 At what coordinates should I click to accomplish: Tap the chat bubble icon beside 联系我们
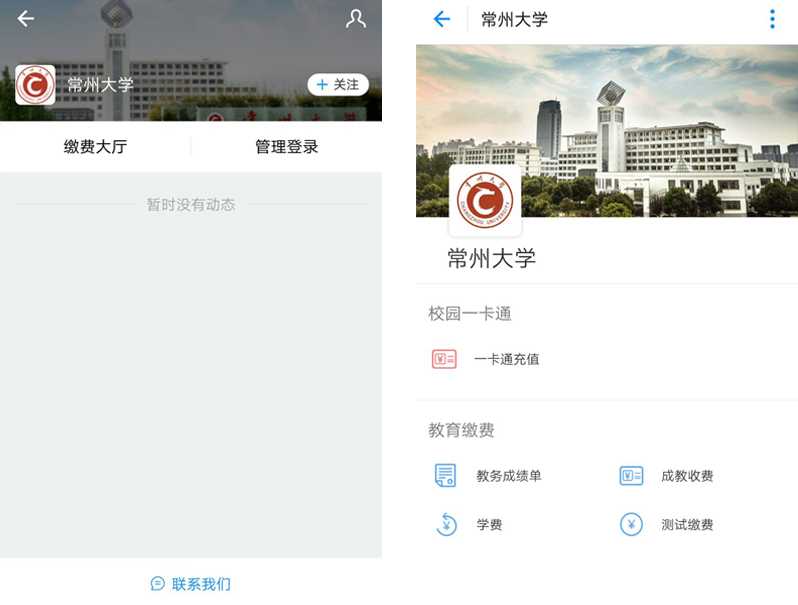(158, 584)
